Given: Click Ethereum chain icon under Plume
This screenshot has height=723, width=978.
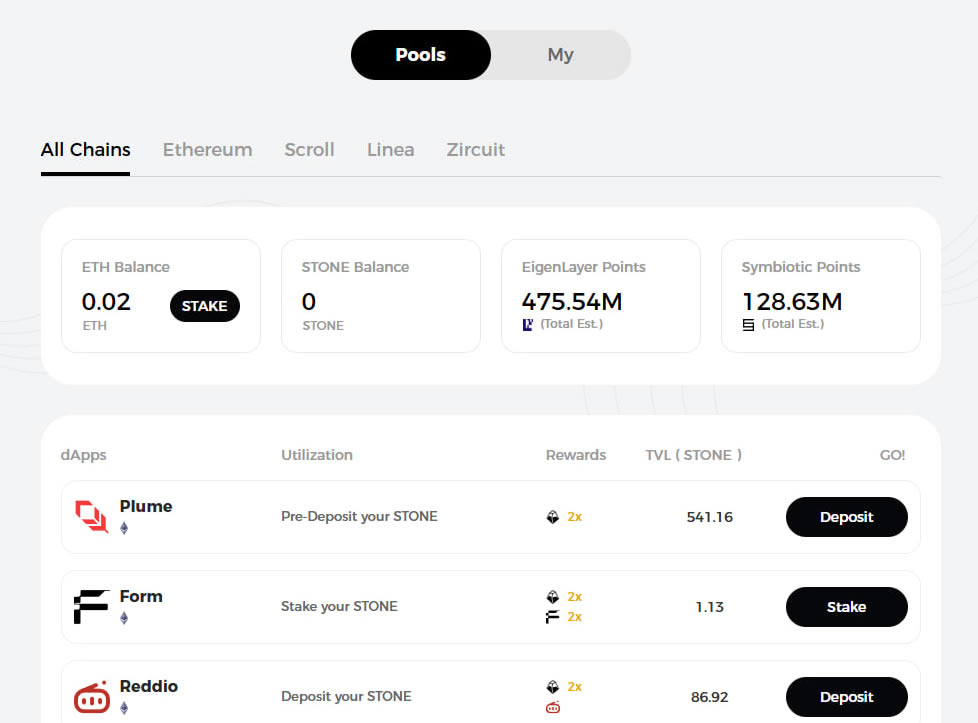Looking at the screenshot, I should pyautogui.click(x=125, y=528).
